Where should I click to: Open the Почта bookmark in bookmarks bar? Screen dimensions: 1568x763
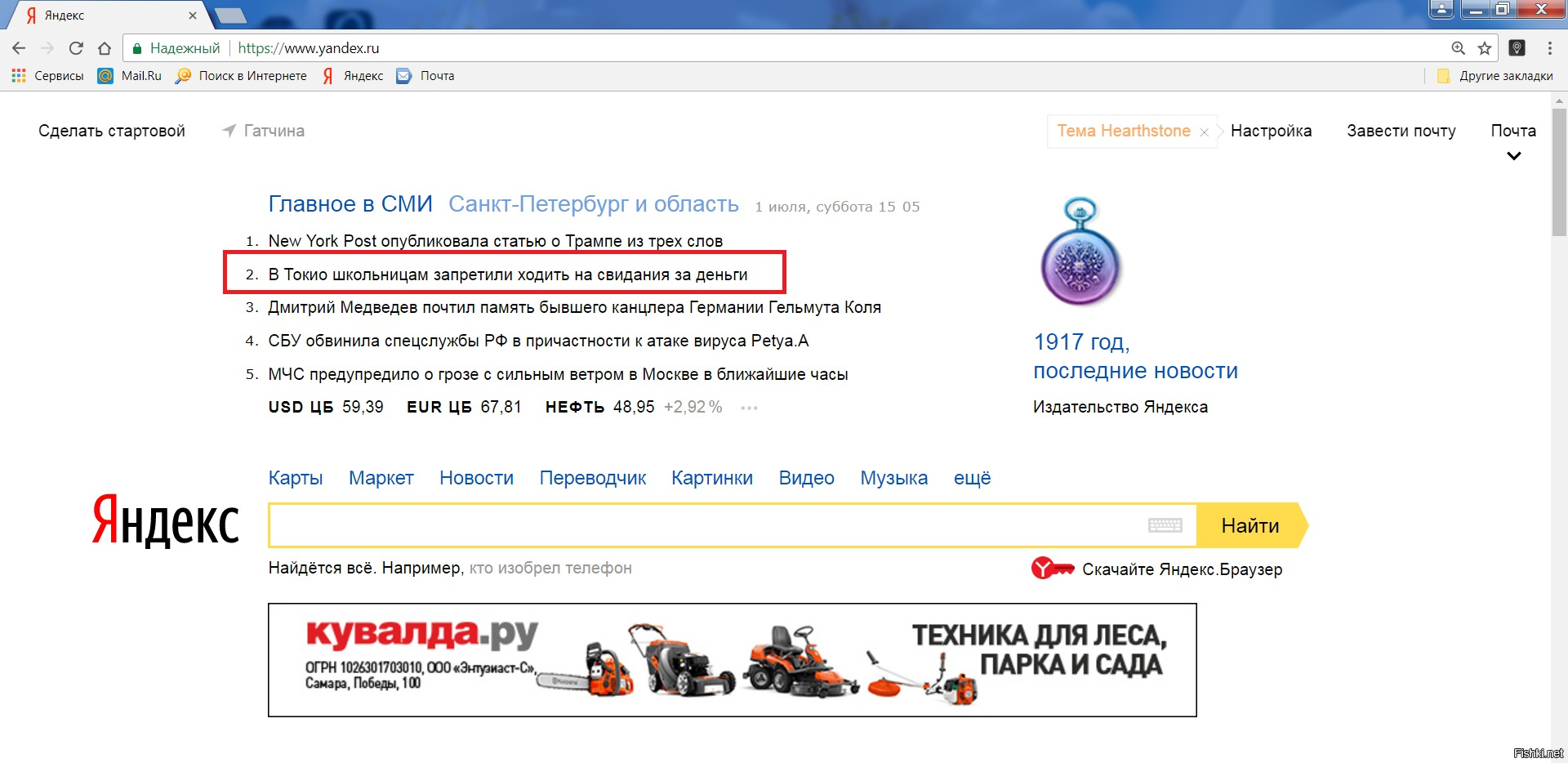[425, 76]
